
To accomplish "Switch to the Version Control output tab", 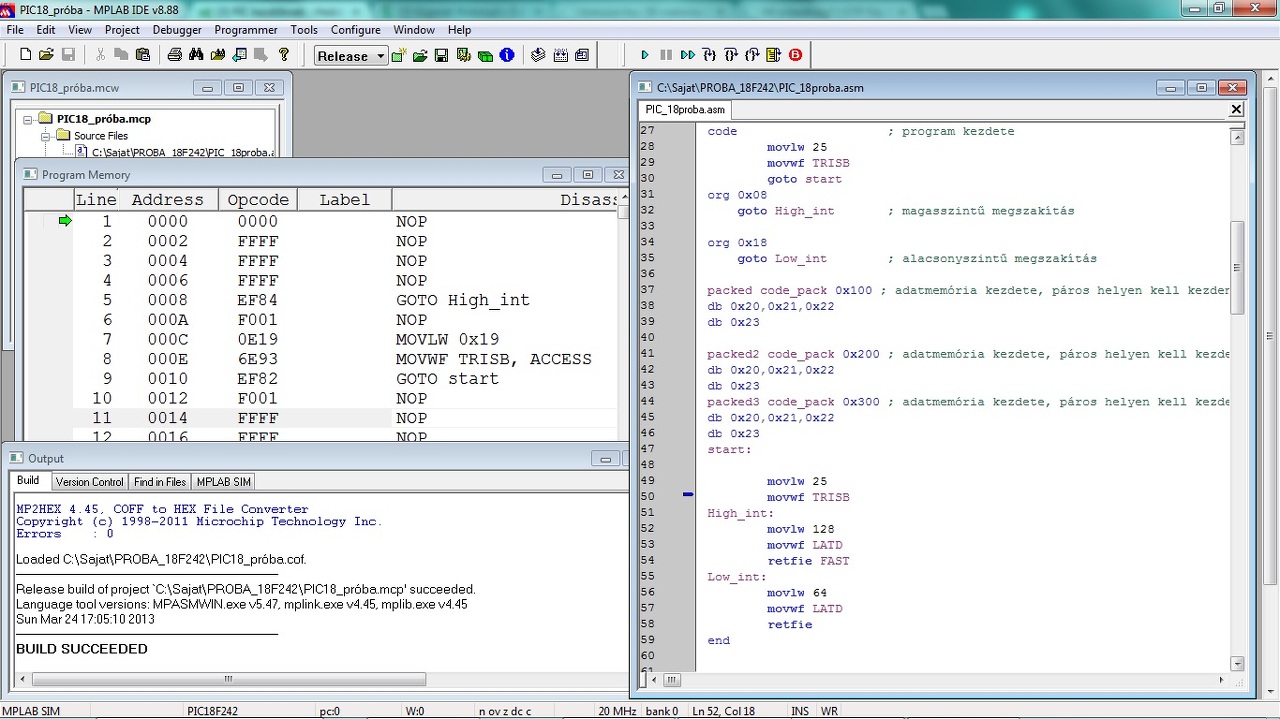I will pyautogui.click(x=90, y=482).
